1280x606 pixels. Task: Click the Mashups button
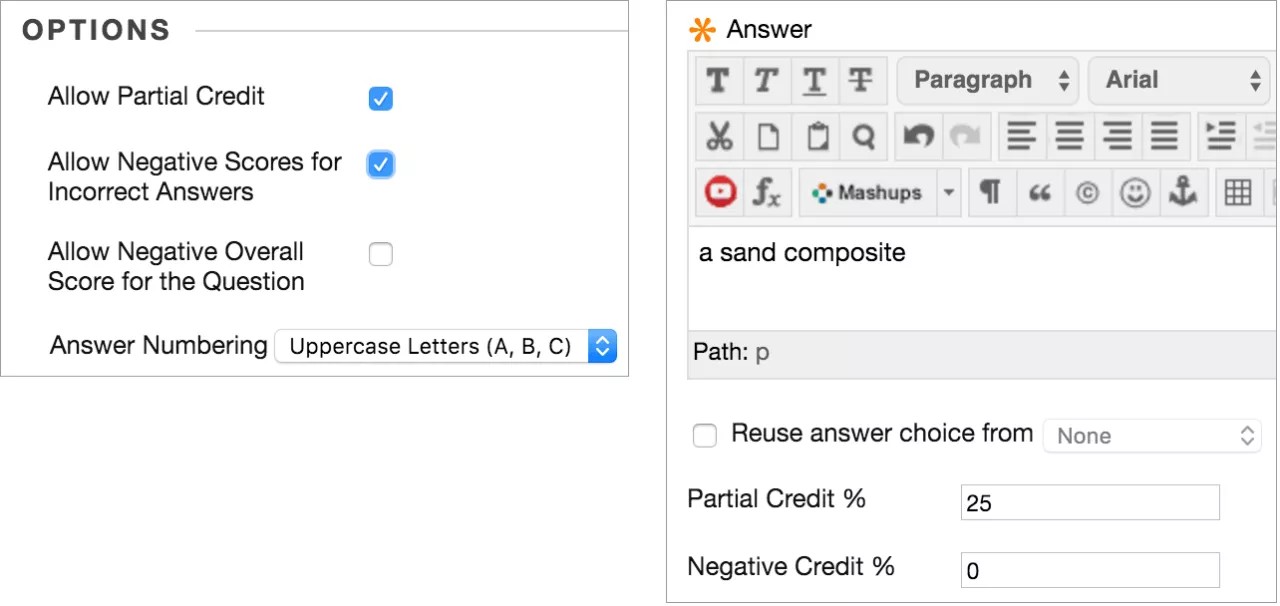coord(867,192)
